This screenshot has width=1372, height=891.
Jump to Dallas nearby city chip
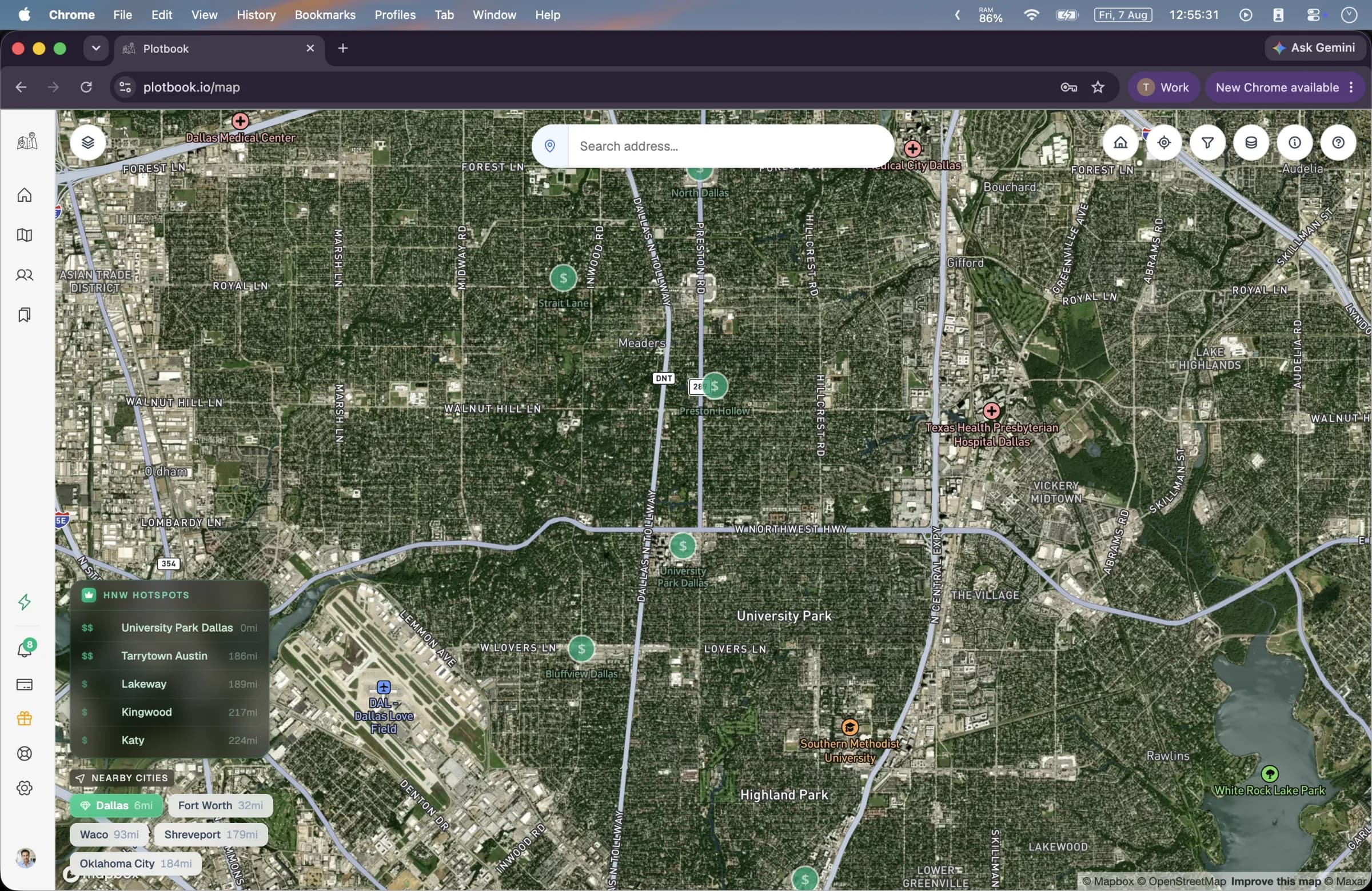[117, 806]
